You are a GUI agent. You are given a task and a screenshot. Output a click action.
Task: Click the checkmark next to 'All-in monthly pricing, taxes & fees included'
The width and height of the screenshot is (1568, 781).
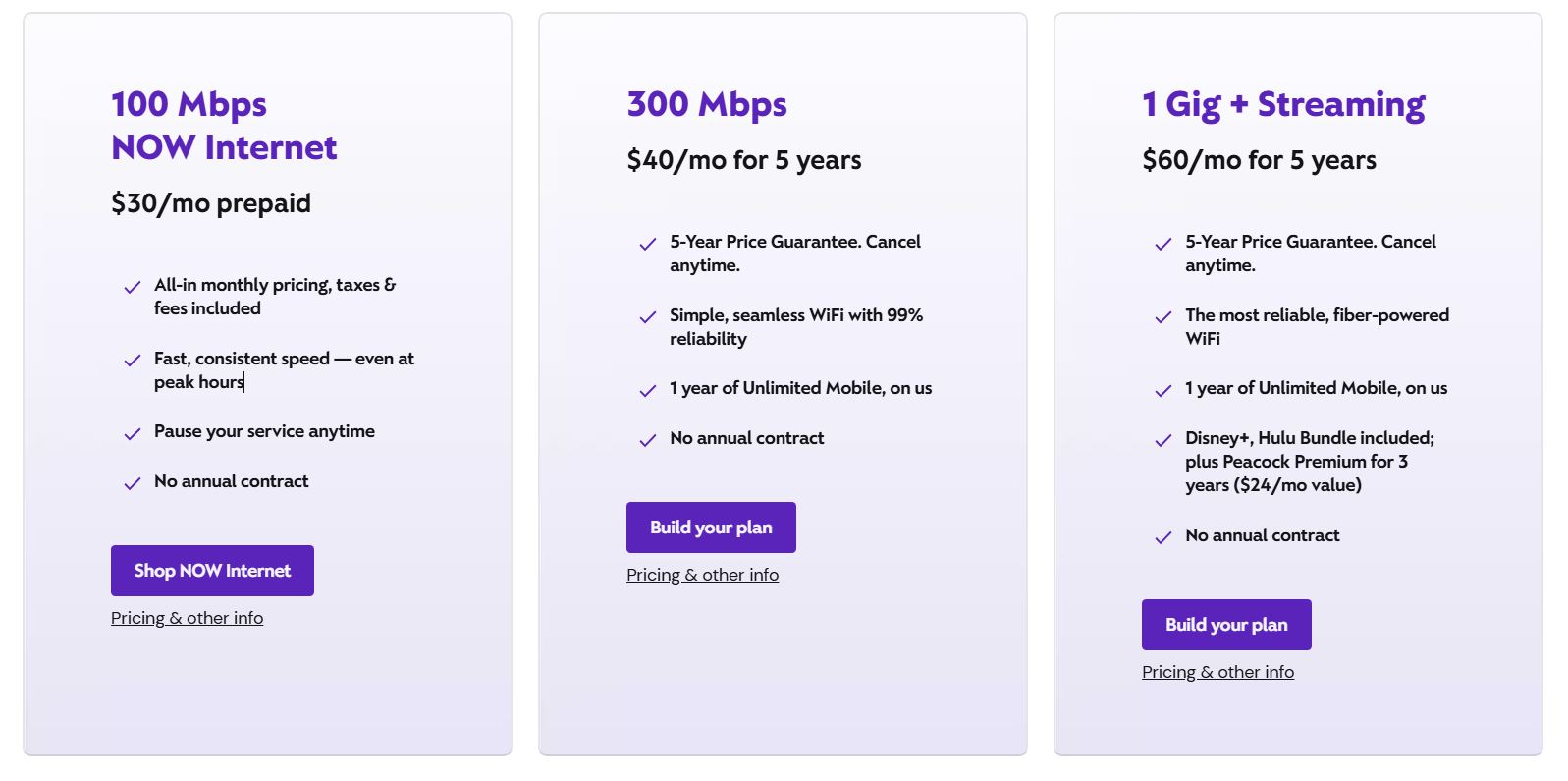[133, 287]
